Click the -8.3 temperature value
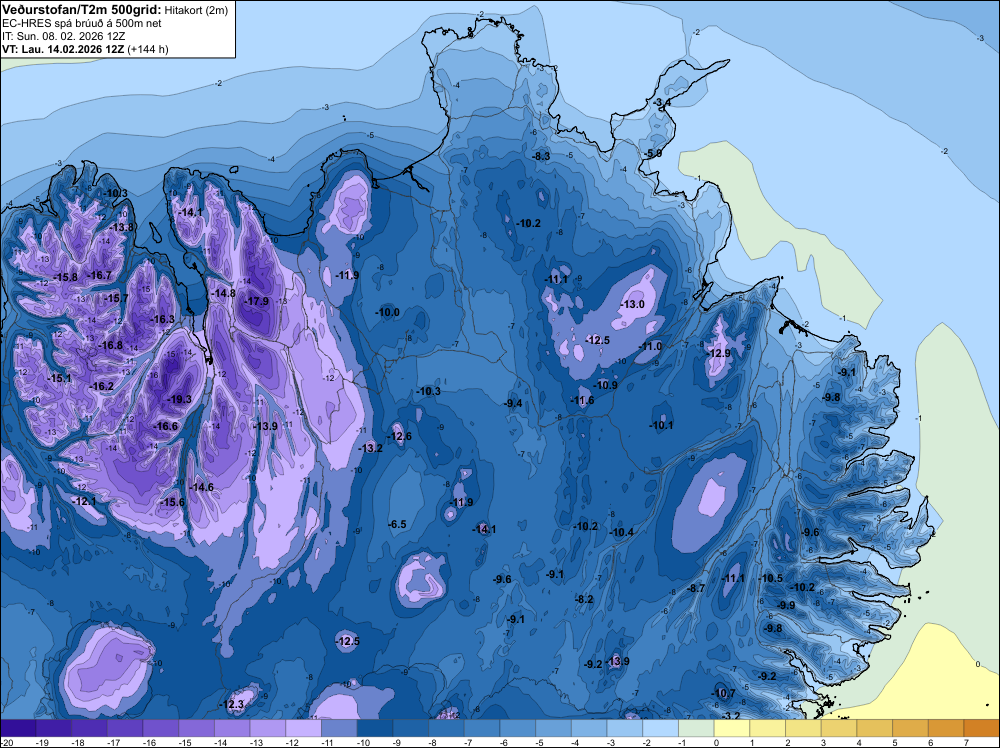Screen dimensions: 1000x748 (x=541, y=156)
